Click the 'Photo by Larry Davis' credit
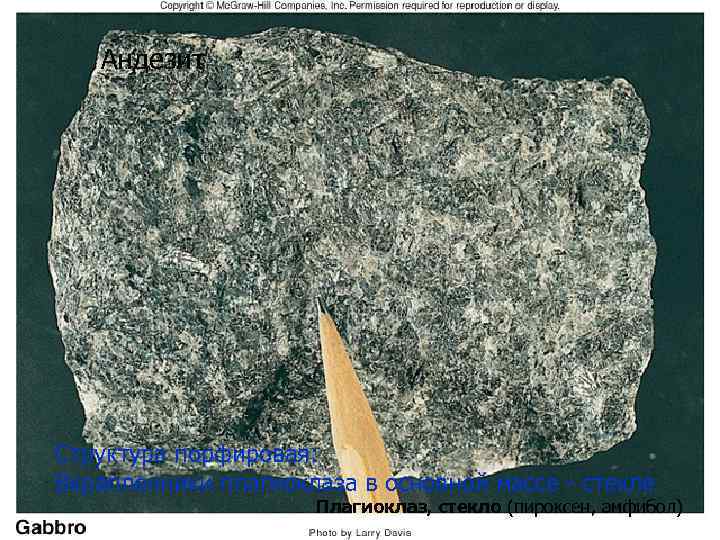The height and width of the screenshot is (540, 720). pos(360,533)
